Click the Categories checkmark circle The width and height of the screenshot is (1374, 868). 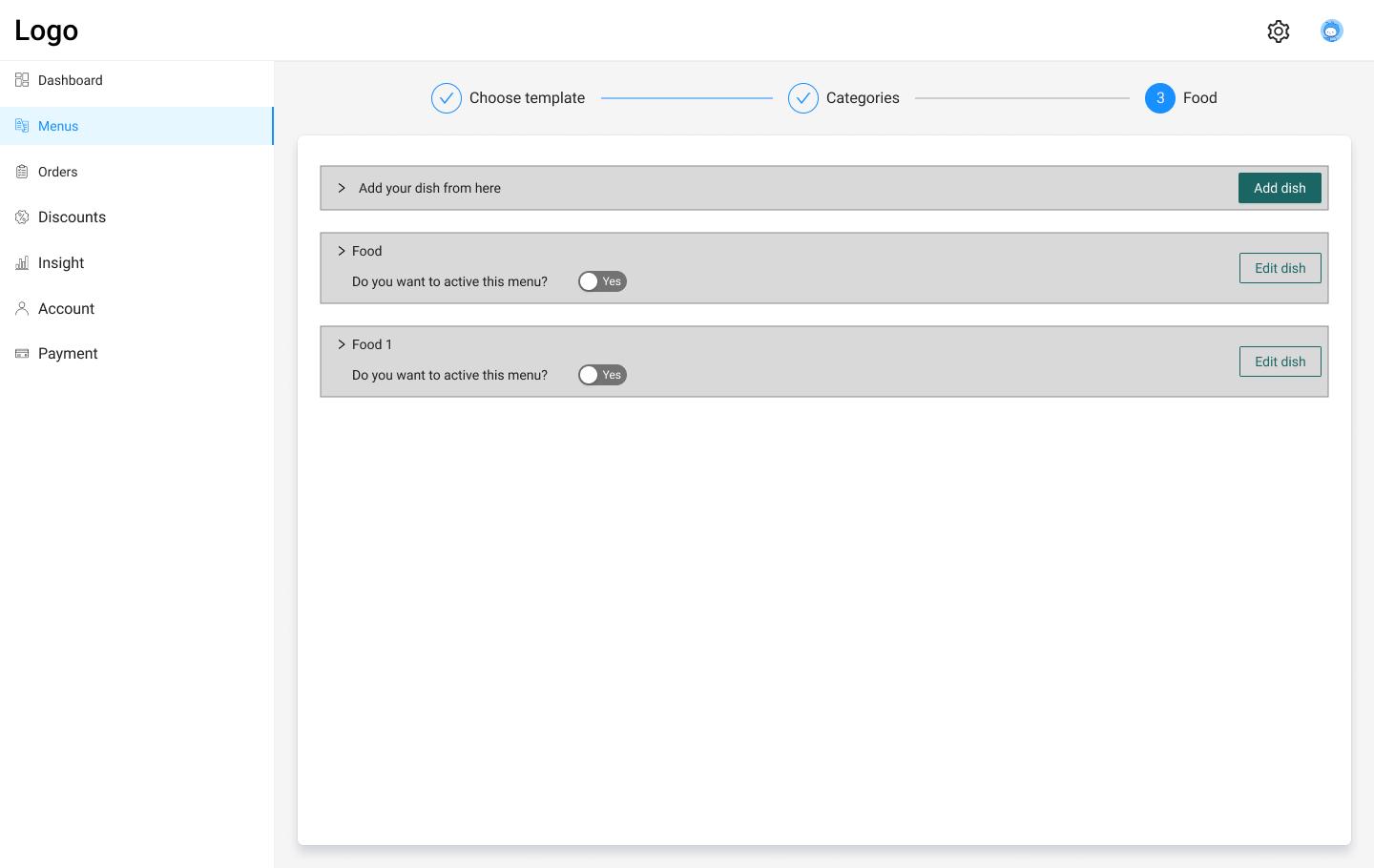803,98
